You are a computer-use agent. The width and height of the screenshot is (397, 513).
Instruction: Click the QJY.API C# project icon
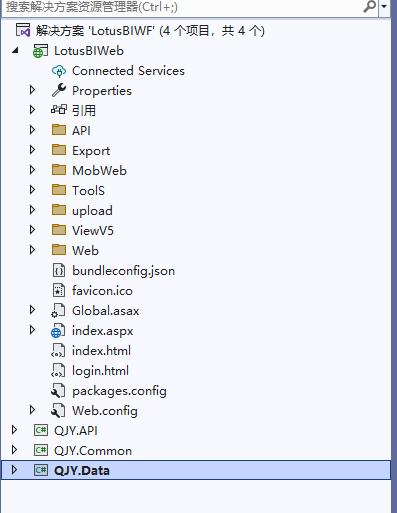click(41, 430)
